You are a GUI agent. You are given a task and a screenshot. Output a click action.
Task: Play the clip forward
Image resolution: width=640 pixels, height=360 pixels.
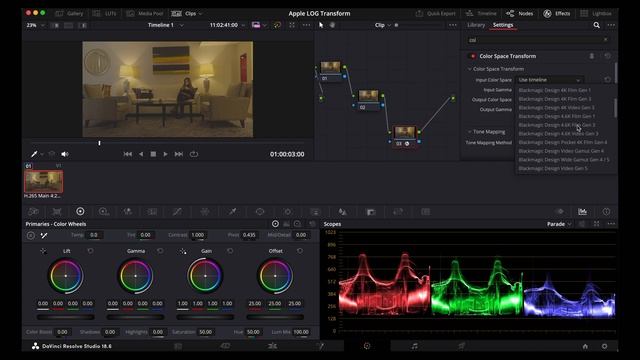[x=165, y=154]
